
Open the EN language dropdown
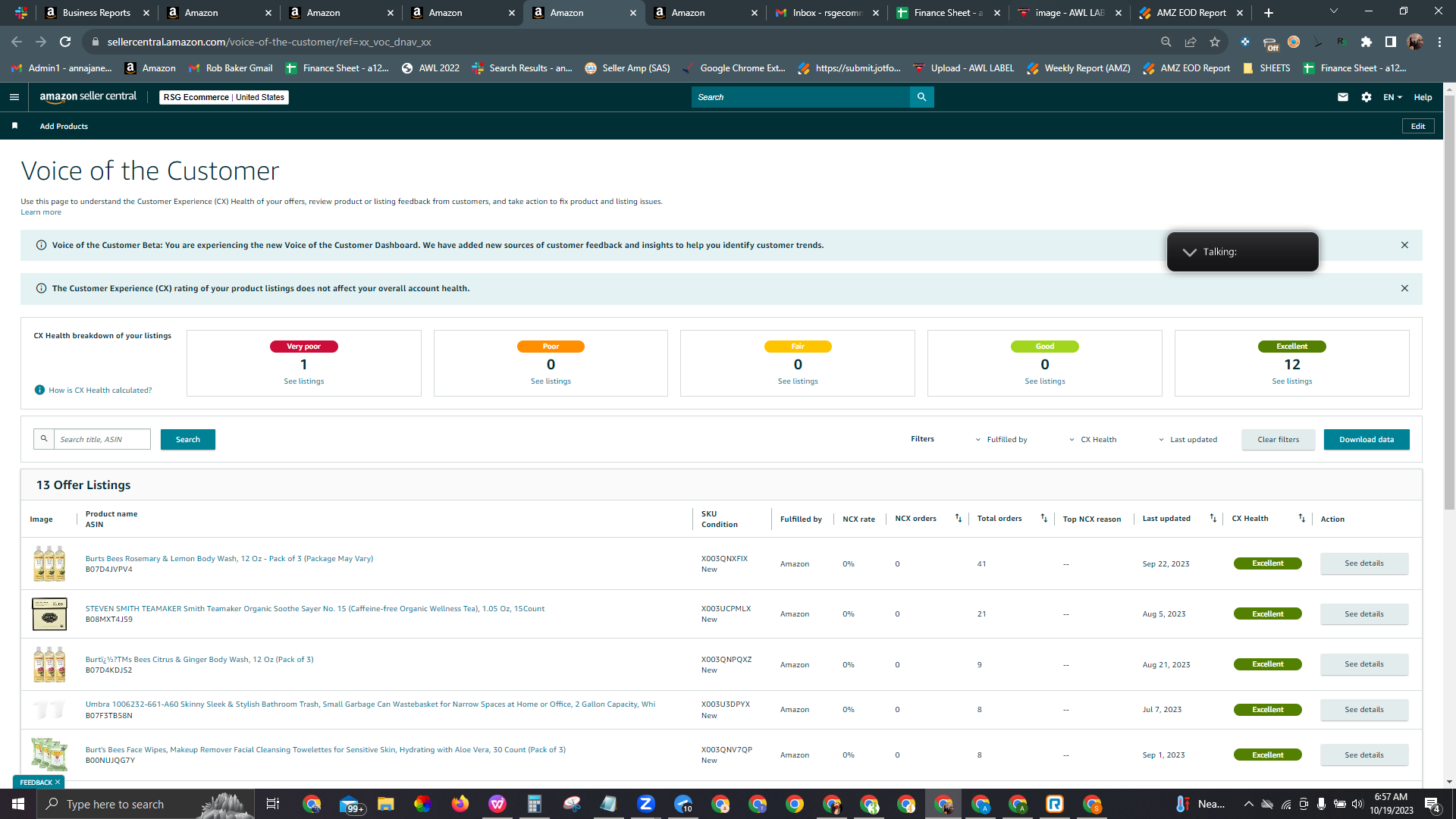pos(1392,97)
